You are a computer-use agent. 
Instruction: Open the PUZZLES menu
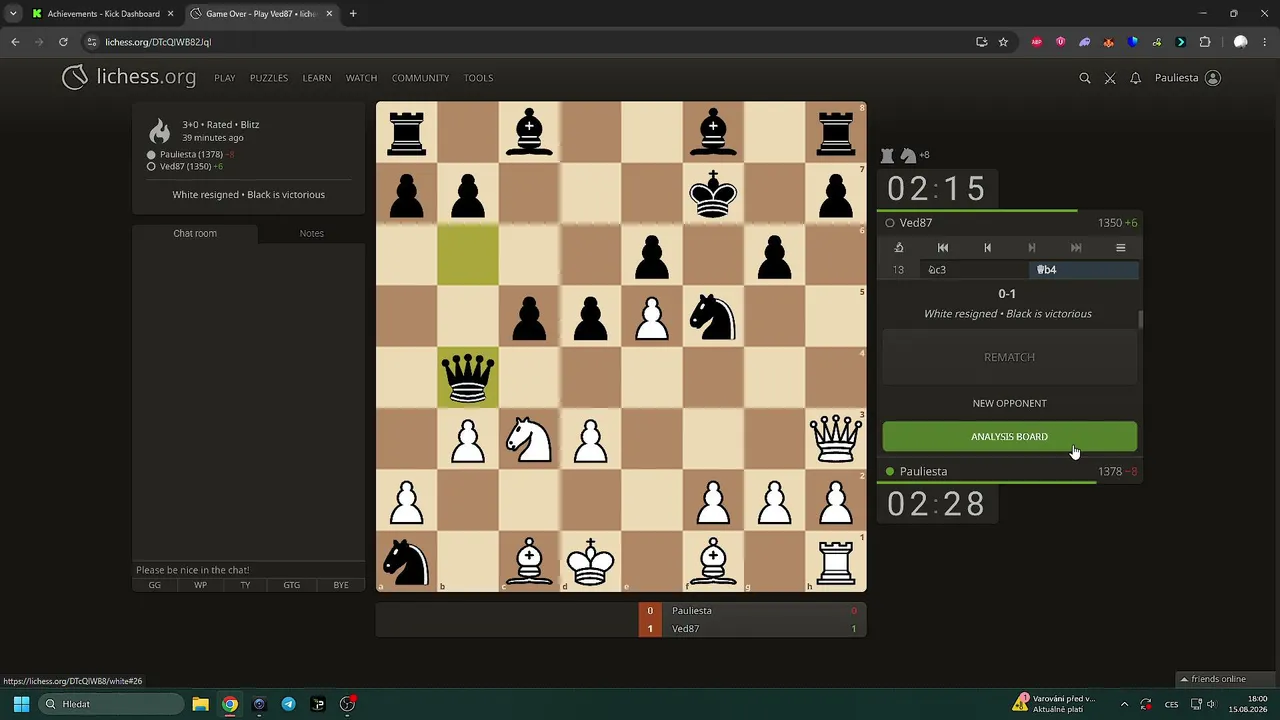tap(269, 78)
